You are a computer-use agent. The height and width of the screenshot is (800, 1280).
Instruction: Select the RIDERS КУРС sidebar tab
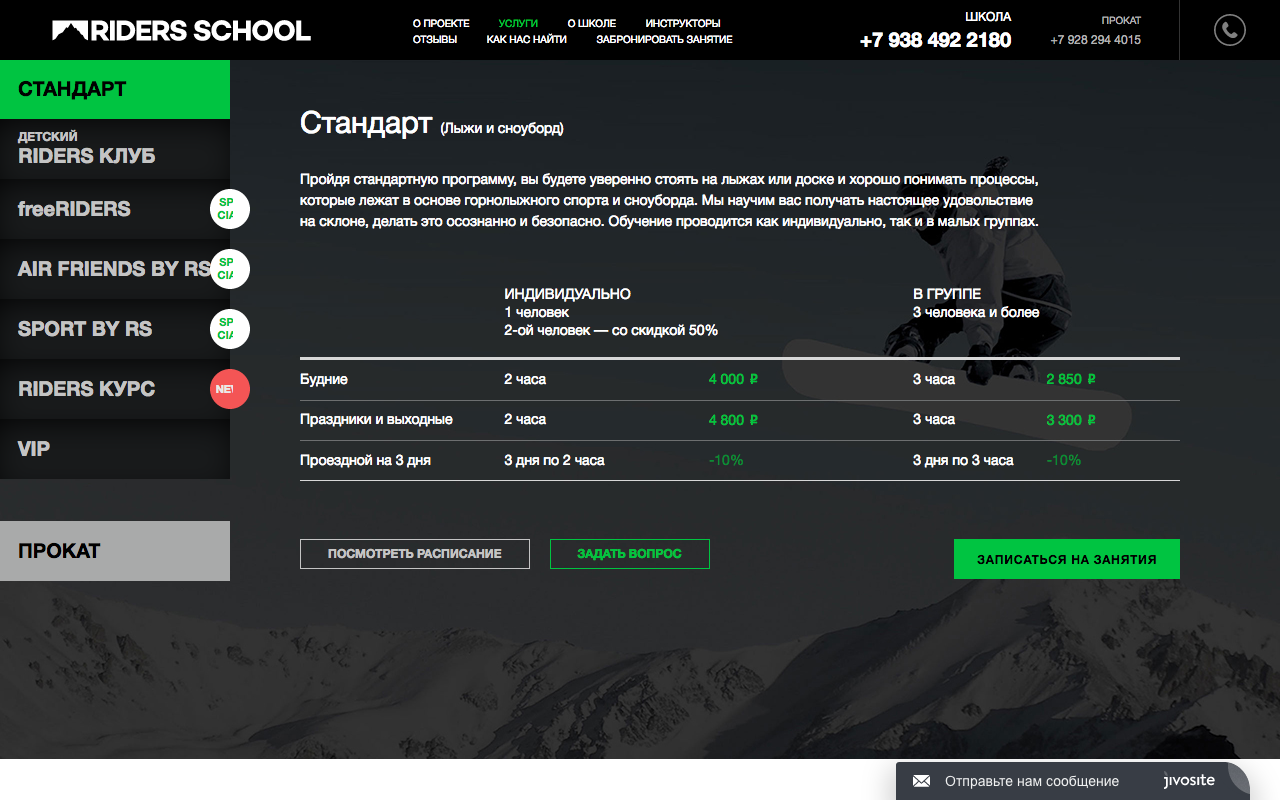click(115, 389)
